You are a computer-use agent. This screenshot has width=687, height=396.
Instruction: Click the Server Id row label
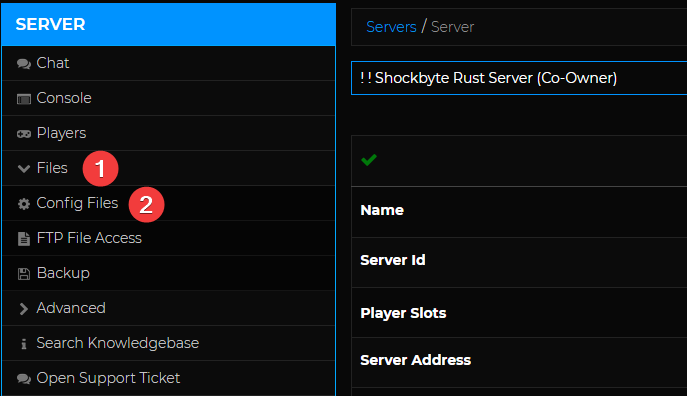click(x=393, y=260)
